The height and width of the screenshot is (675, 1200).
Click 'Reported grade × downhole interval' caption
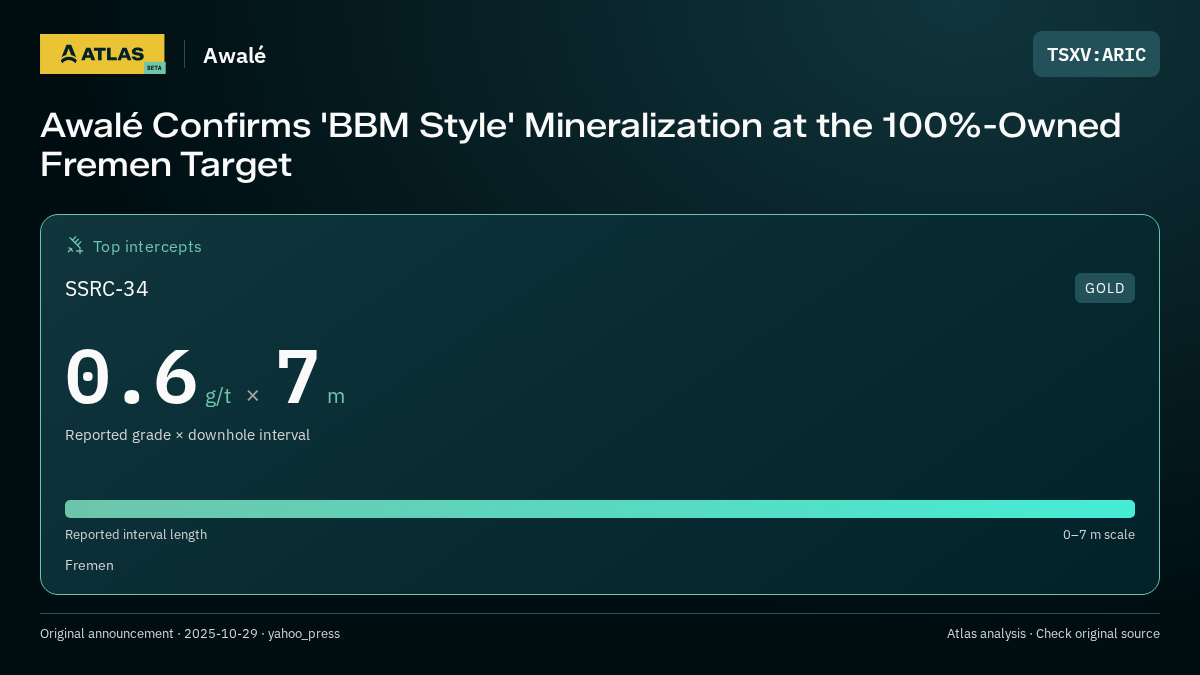188,435
